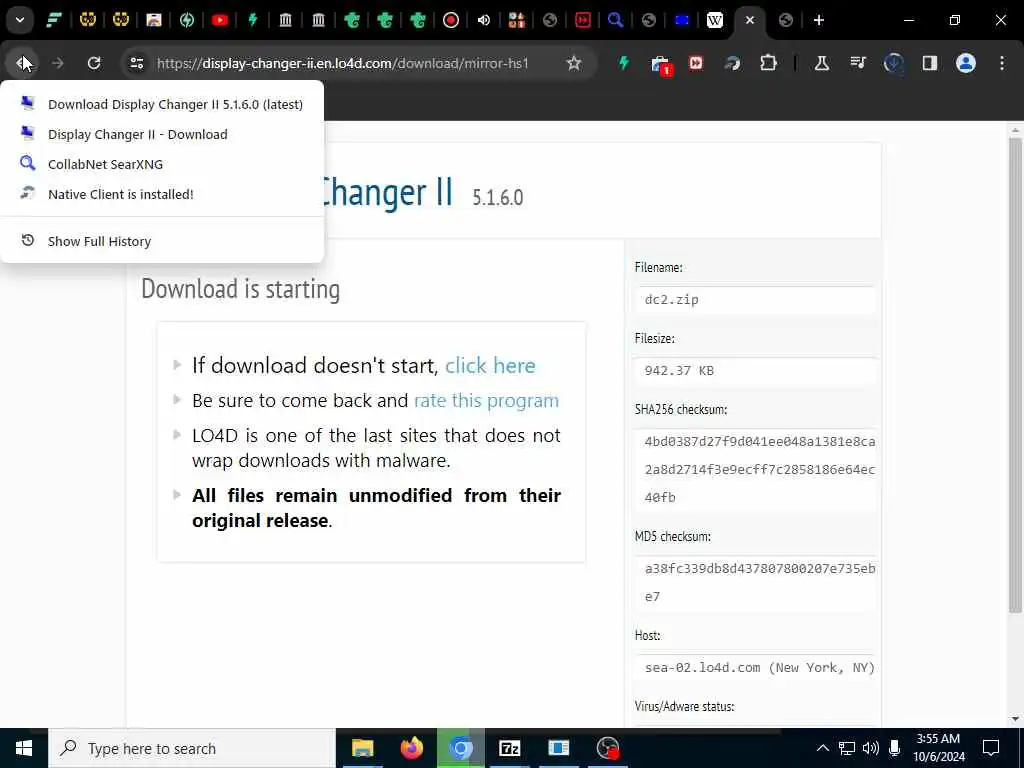The height and width of the screenshot is (768, 1024).
Task: Choose Show Full History
Action: tap(162, 241)
